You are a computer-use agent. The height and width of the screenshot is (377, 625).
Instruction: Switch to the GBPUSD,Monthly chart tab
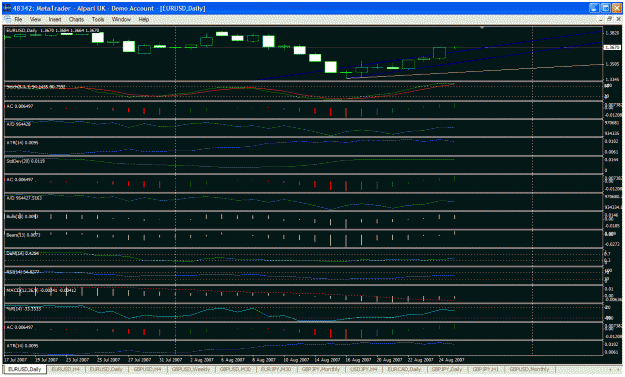[529, 369]
